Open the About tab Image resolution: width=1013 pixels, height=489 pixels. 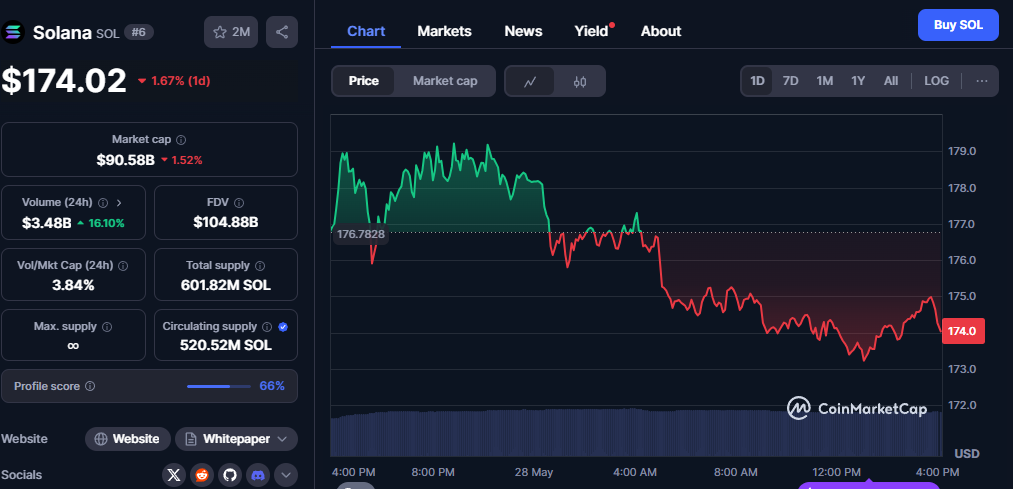[x=661, y=31]
